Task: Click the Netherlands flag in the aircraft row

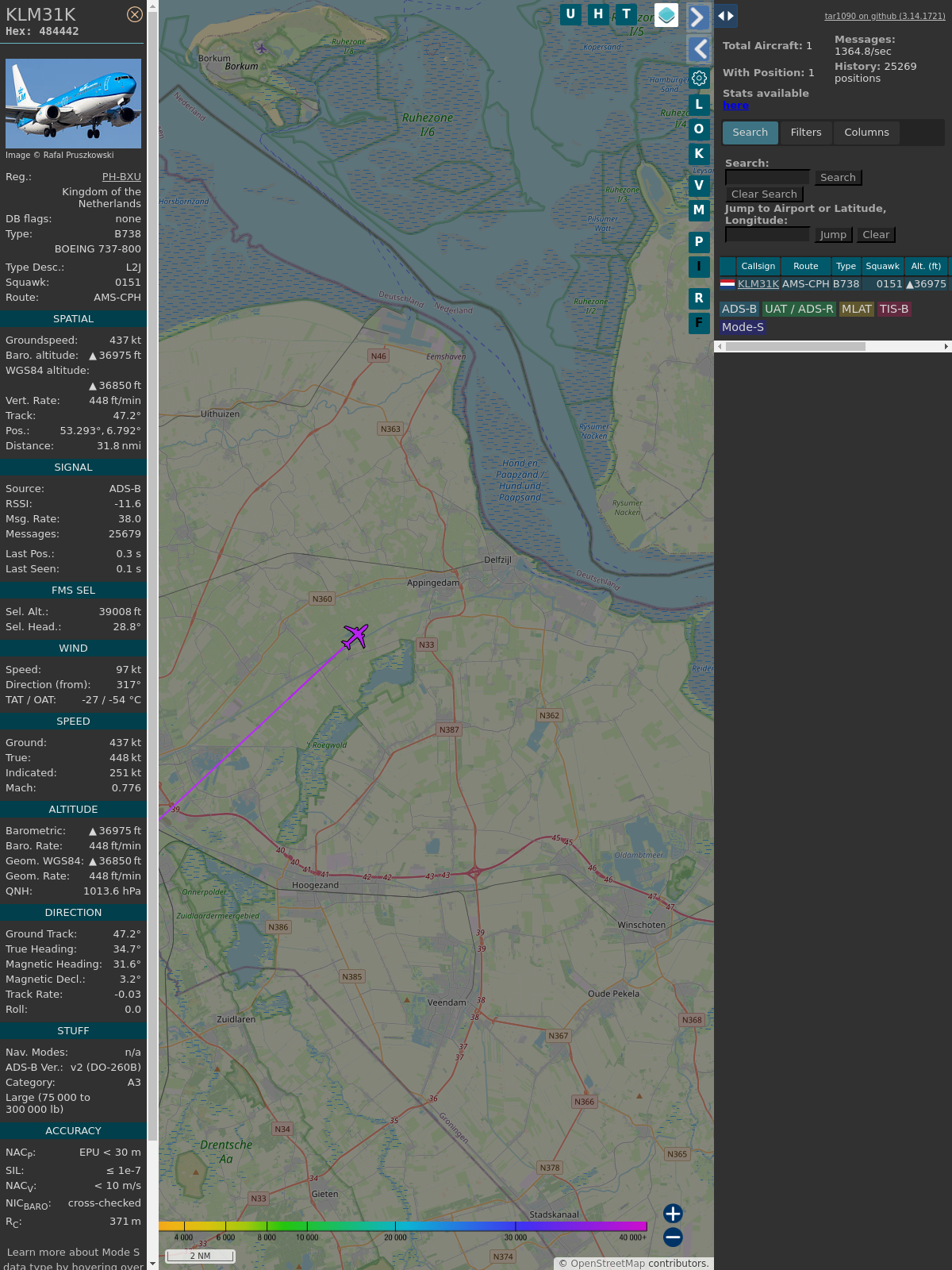Action: [727, 283]
